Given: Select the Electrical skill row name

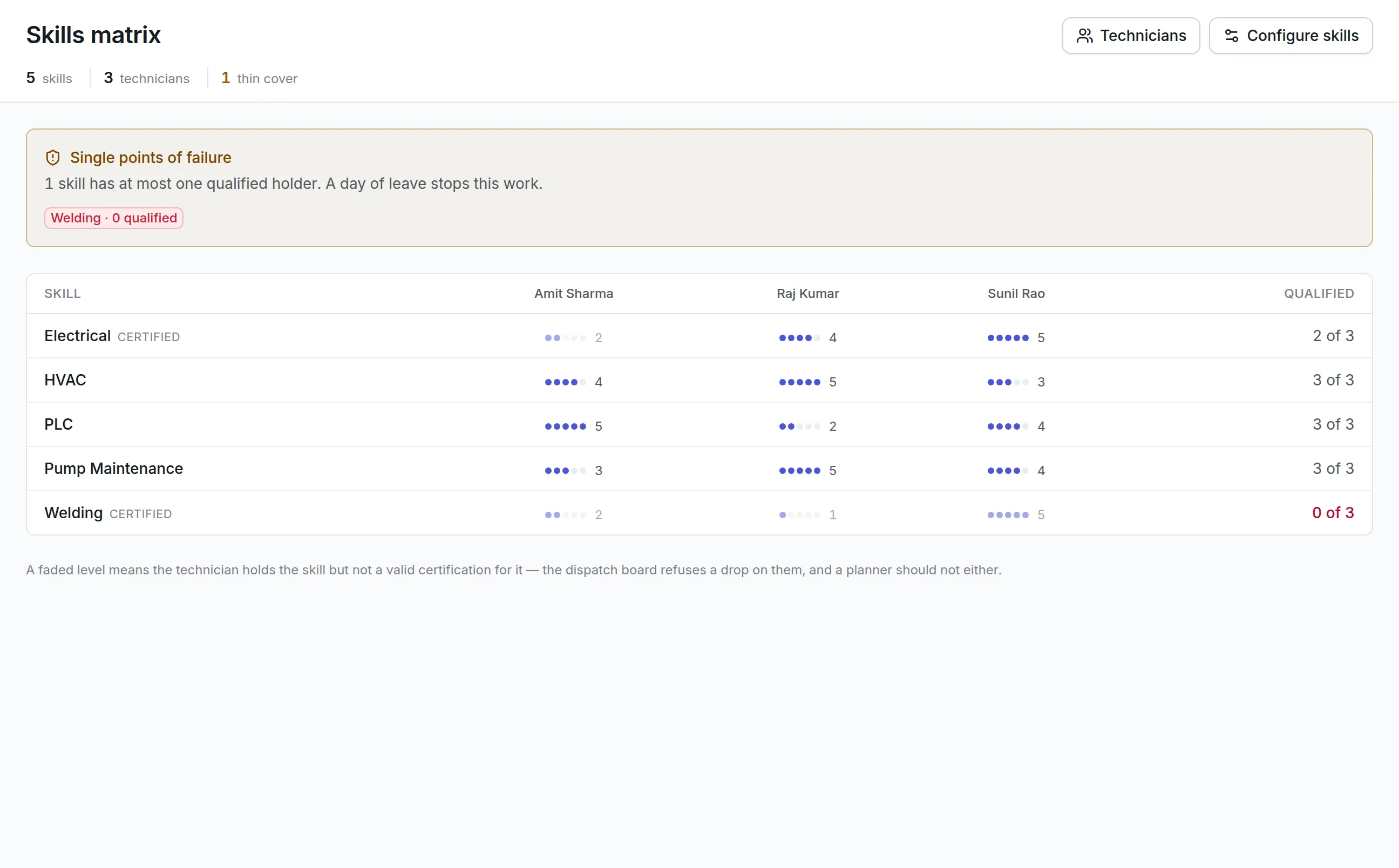Looking at the screenshot, I should click(x=78, y=336).
